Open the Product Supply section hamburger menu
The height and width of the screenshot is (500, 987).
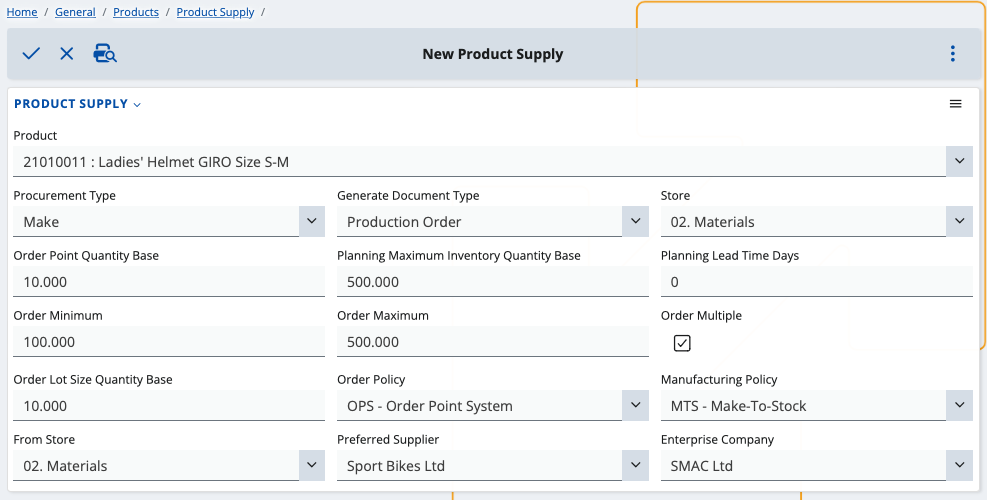click(955, 104)
